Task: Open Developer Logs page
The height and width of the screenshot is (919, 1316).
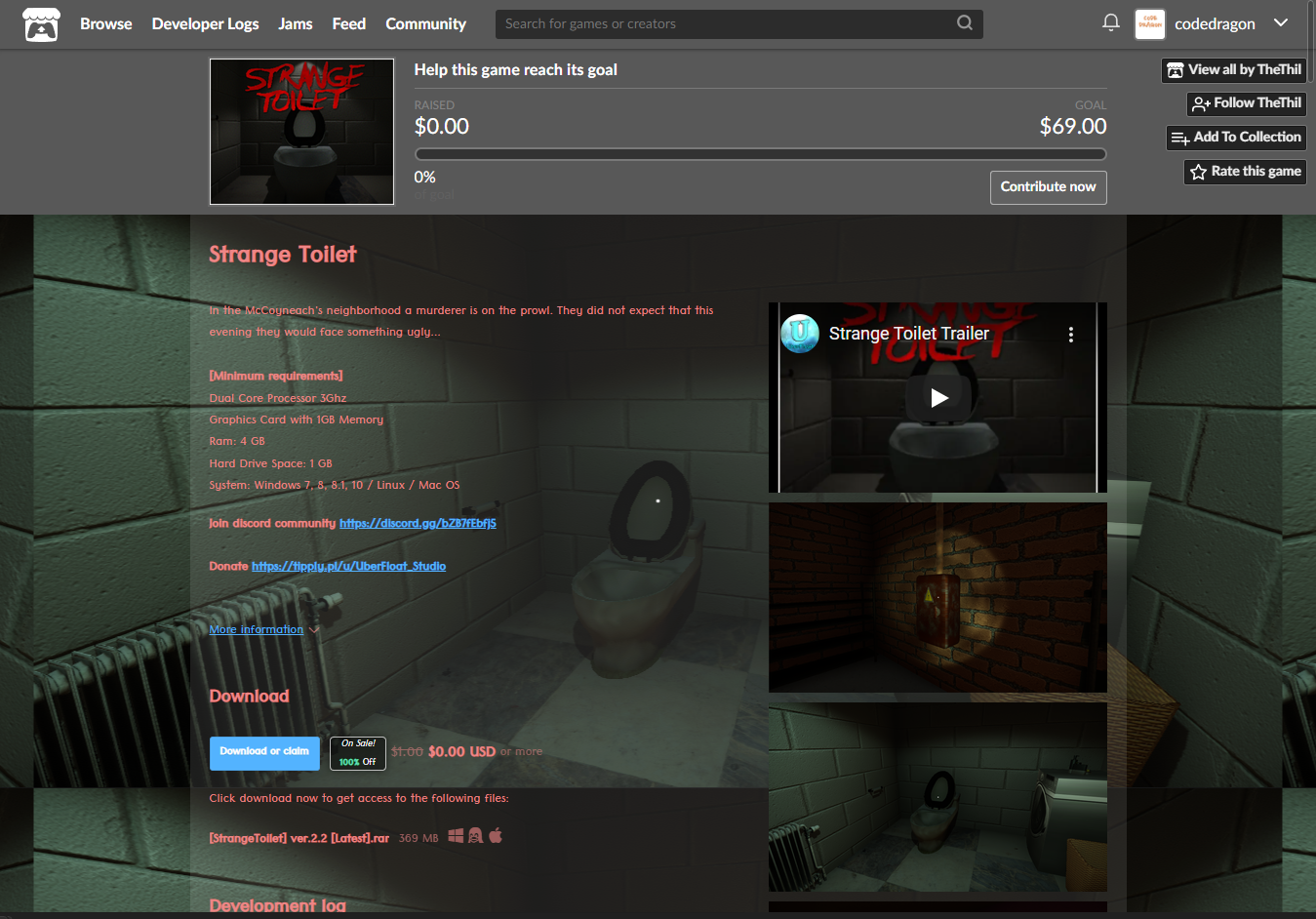Action: [x=205, y=23]
